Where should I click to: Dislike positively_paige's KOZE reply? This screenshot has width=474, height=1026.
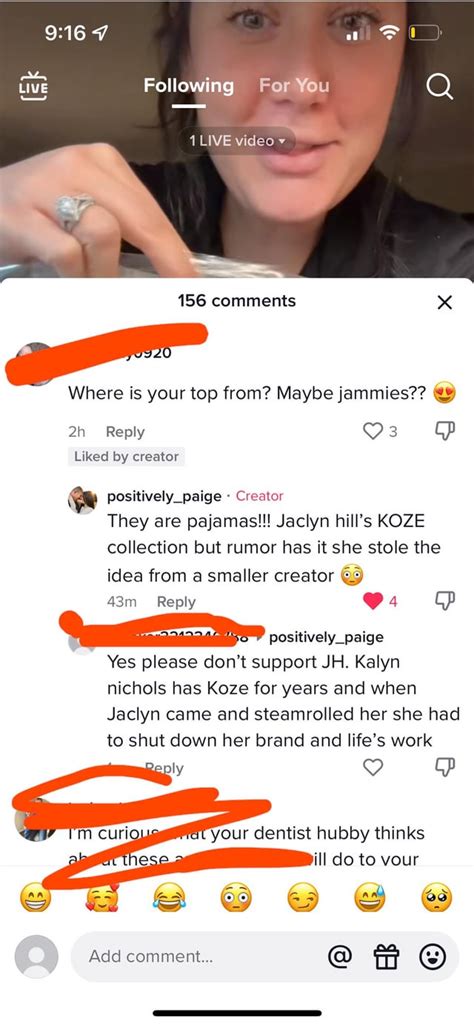[446, 601]
